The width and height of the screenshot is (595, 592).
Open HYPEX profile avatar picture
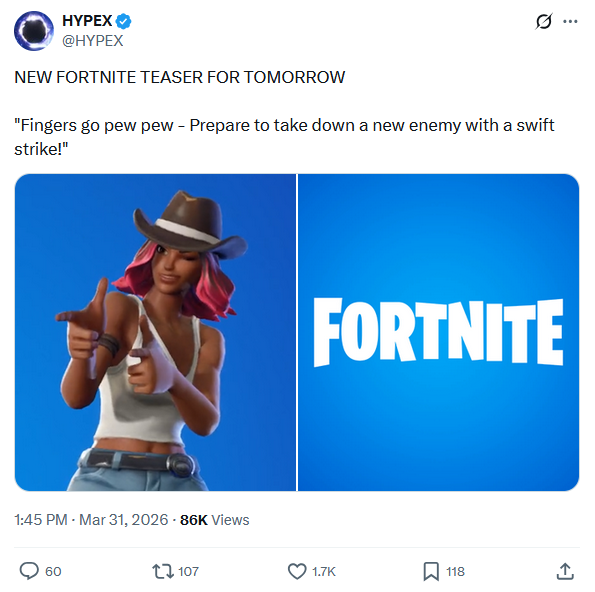(34, 31)
